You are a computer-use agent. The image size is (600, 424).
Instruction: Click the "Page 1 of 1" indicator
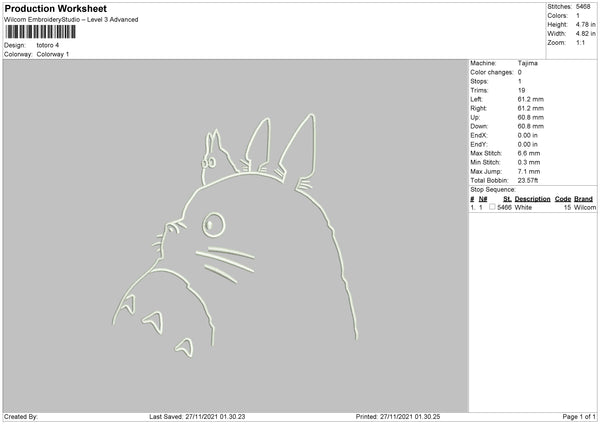tap(579, 417)
